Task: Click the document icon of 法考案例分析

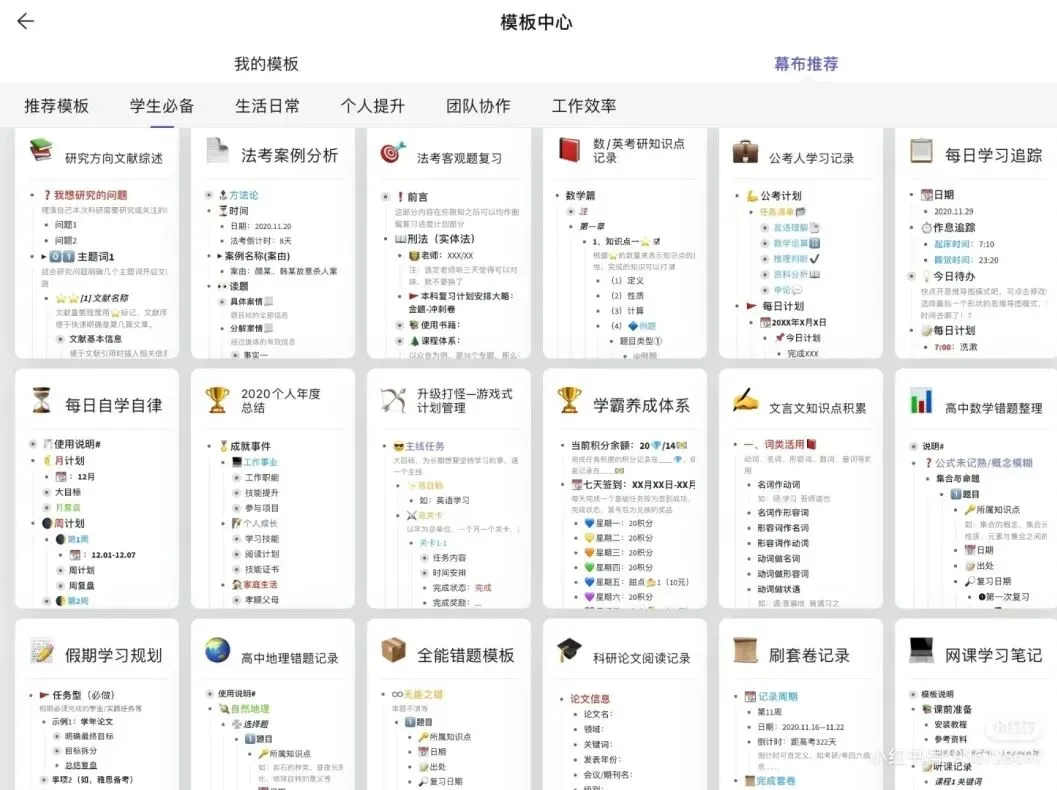Action: pyautogui.click(x=217, y=150)
